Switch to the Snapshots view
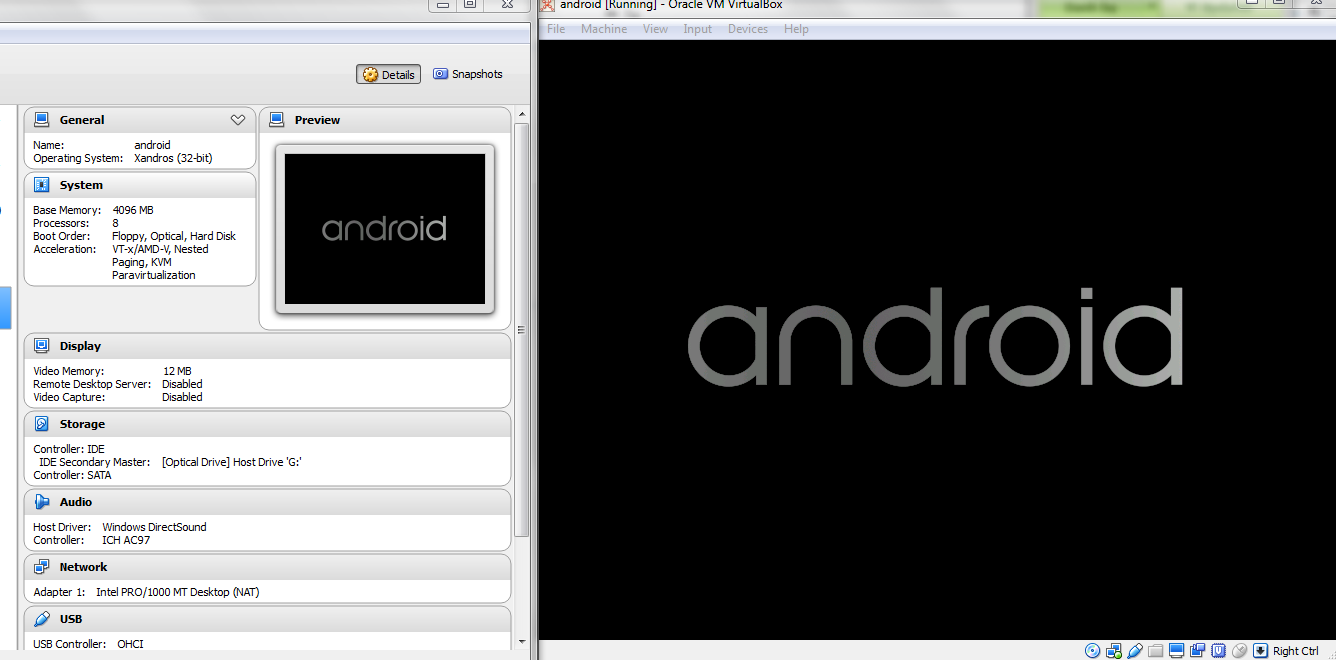The height and width of the screenshot is (660, 1336). [468, 74]
